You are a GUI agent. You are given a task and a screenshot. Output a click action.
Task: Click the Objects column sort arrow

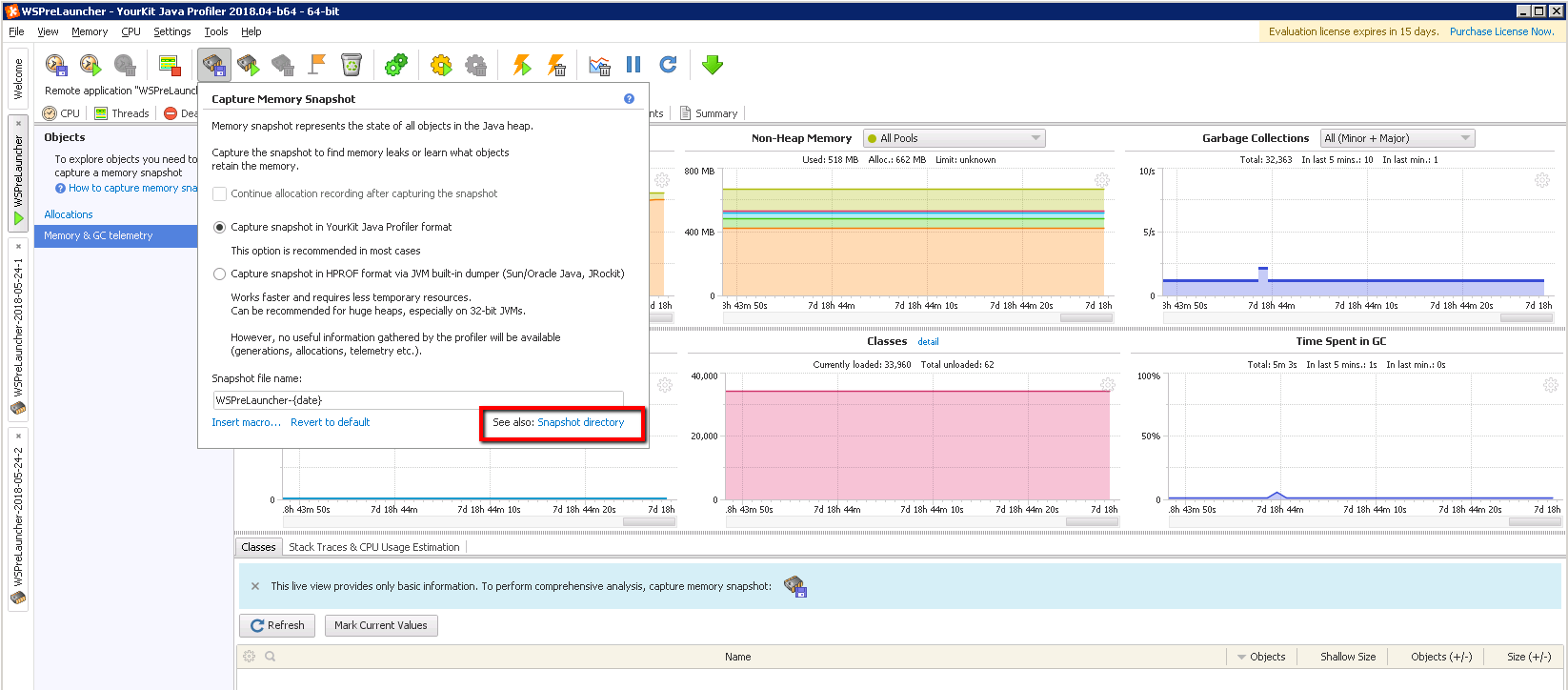[x=1241, y=657]
